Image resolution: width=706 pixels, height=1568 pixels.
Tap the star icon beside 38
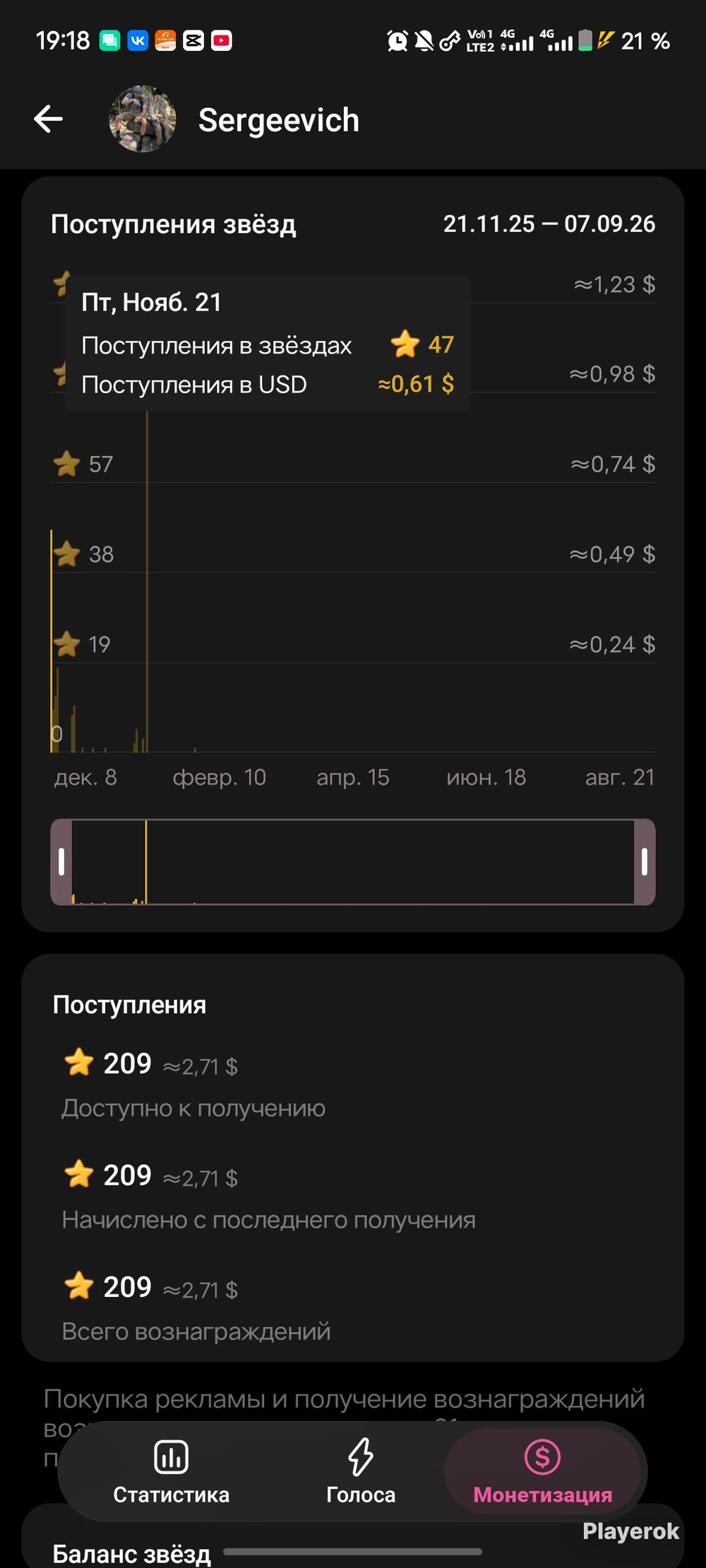[x=67, y=554]
